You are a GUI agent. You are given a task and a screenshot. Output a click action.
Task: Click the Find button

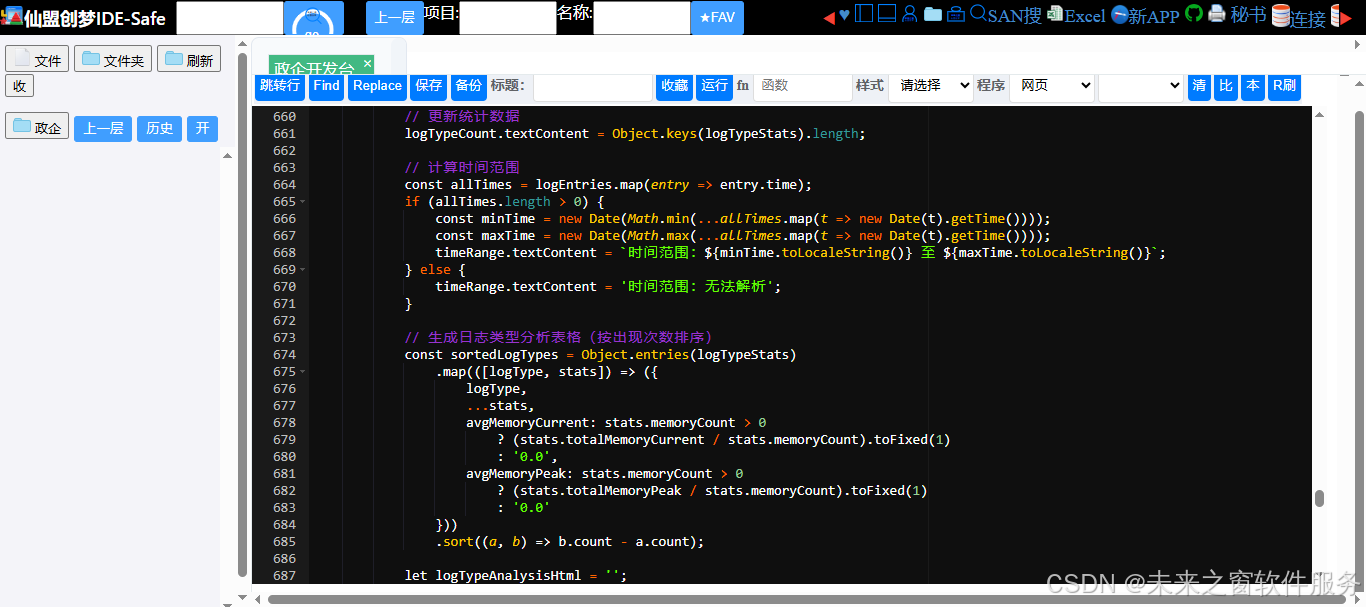326,86
